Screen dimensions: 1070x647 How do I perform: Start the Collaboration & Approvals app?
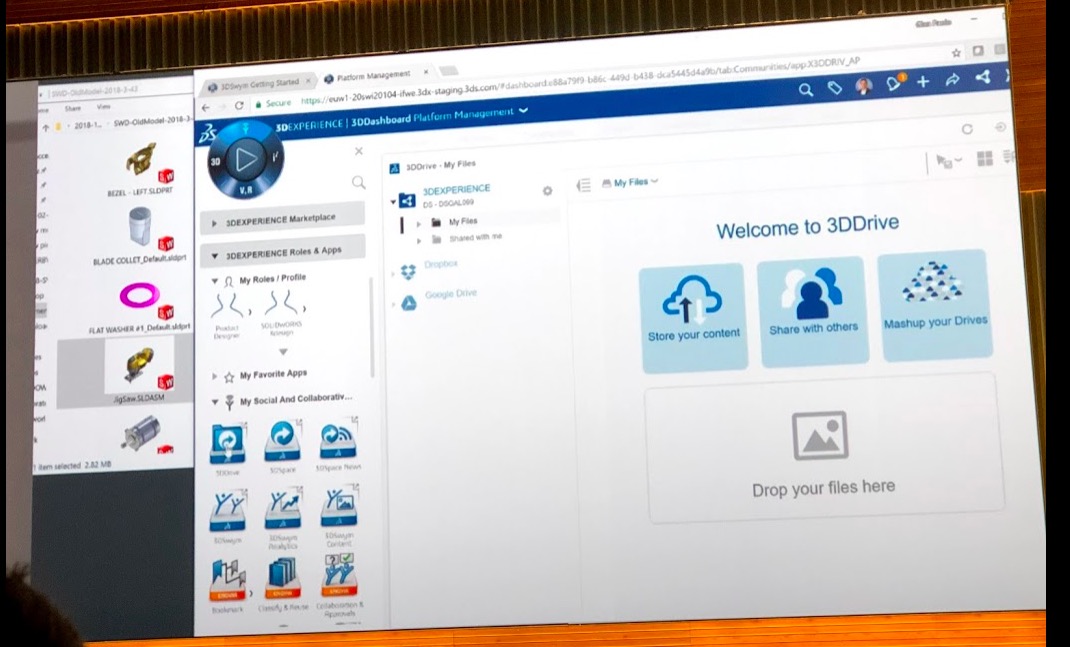pos(339,575)
